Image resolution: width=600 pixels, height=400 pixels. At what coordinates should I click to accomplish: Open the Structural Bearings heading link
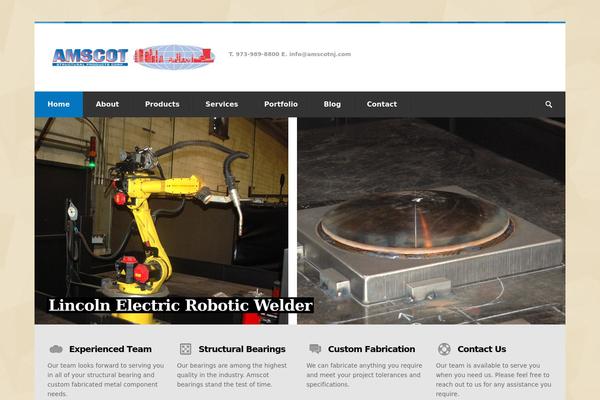(242, 349)
